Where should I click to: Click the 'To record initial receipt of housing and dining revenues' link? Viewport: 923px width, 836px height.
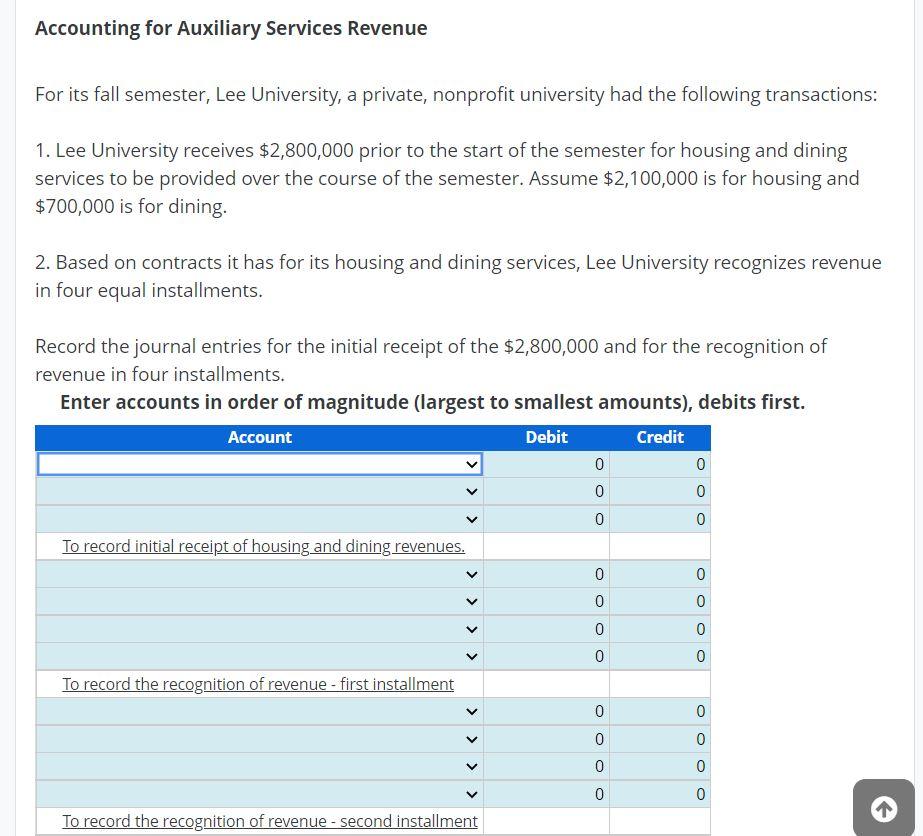[x=263, y=546]
